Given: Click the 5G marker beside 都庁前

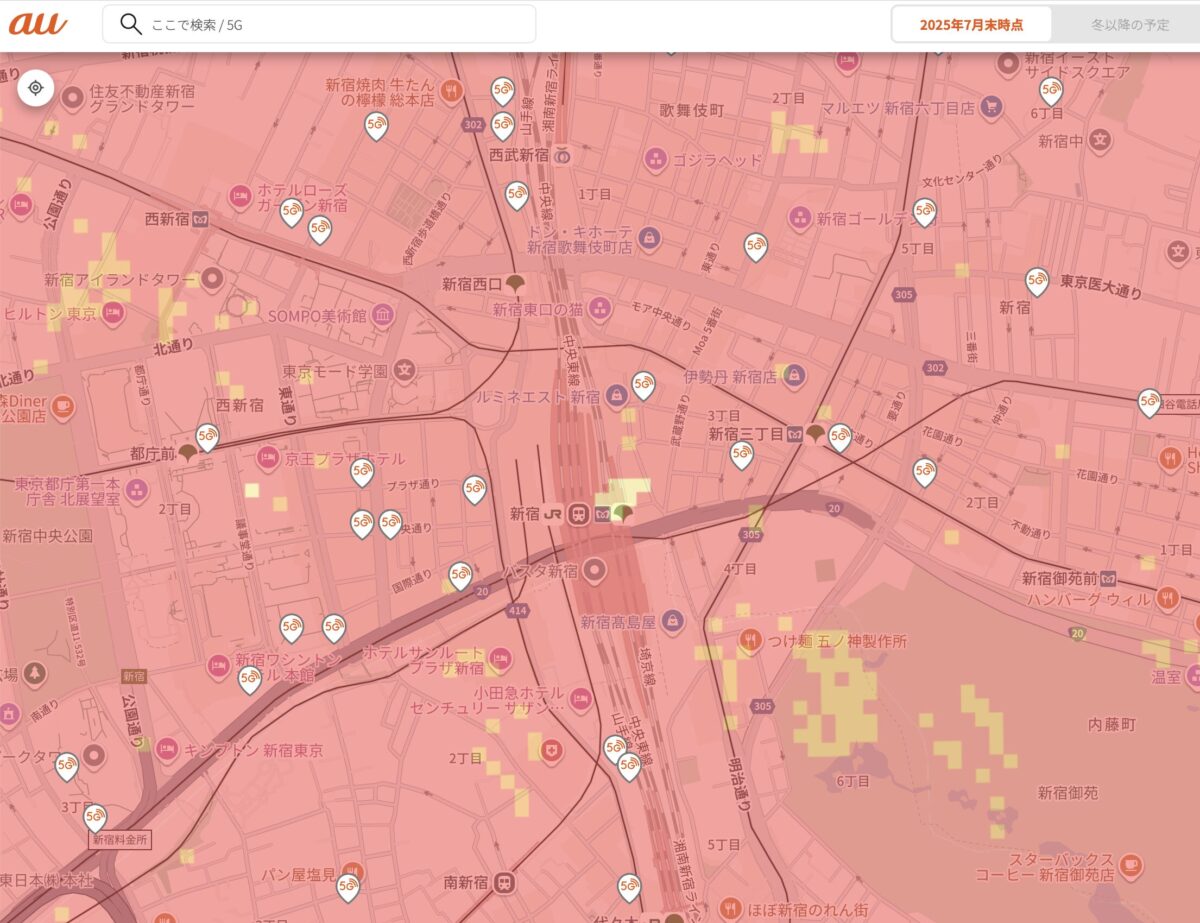Looking at the screenshot, I should [207, 437].
